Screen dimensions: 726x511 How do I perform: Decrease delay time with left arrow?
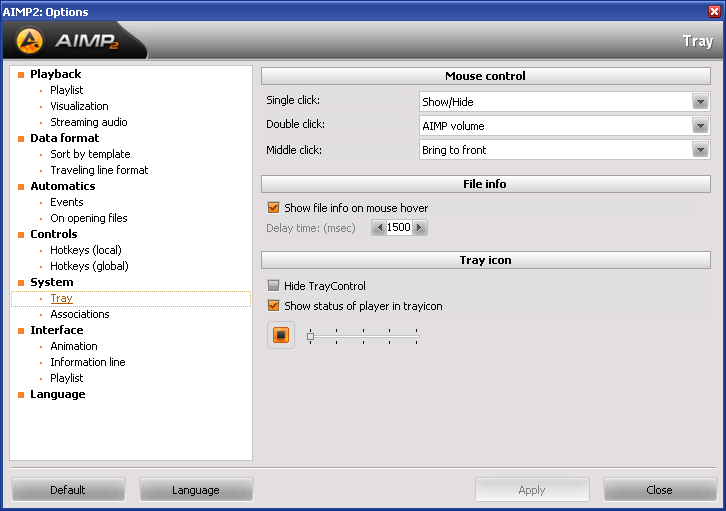379,227
